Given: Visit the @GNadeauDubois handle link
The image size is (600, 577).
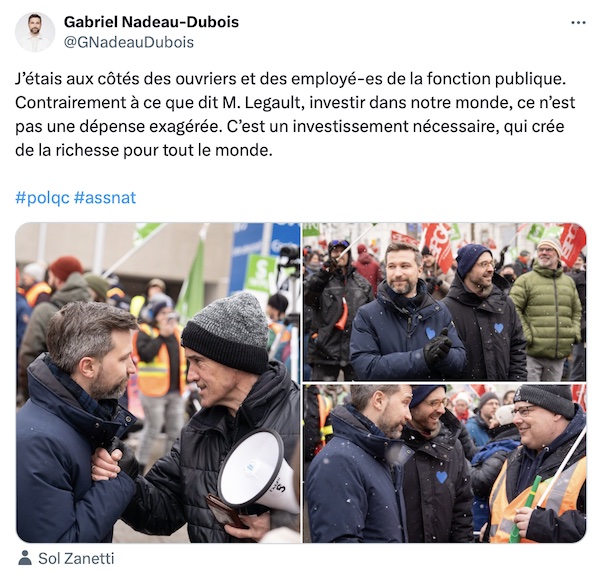Looking at the screenshot, I should (x=129, y=42).
